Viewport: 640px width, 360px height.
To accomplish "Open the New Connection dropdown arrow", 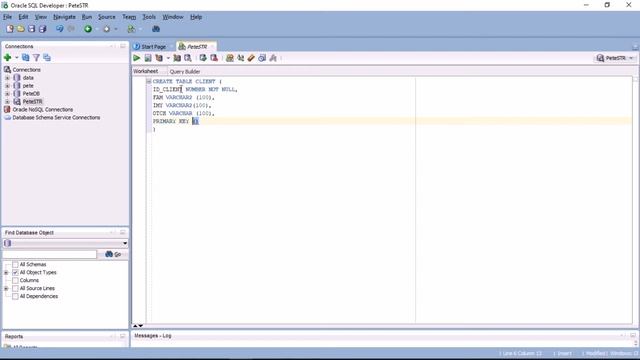I will (x=16, y=58).
